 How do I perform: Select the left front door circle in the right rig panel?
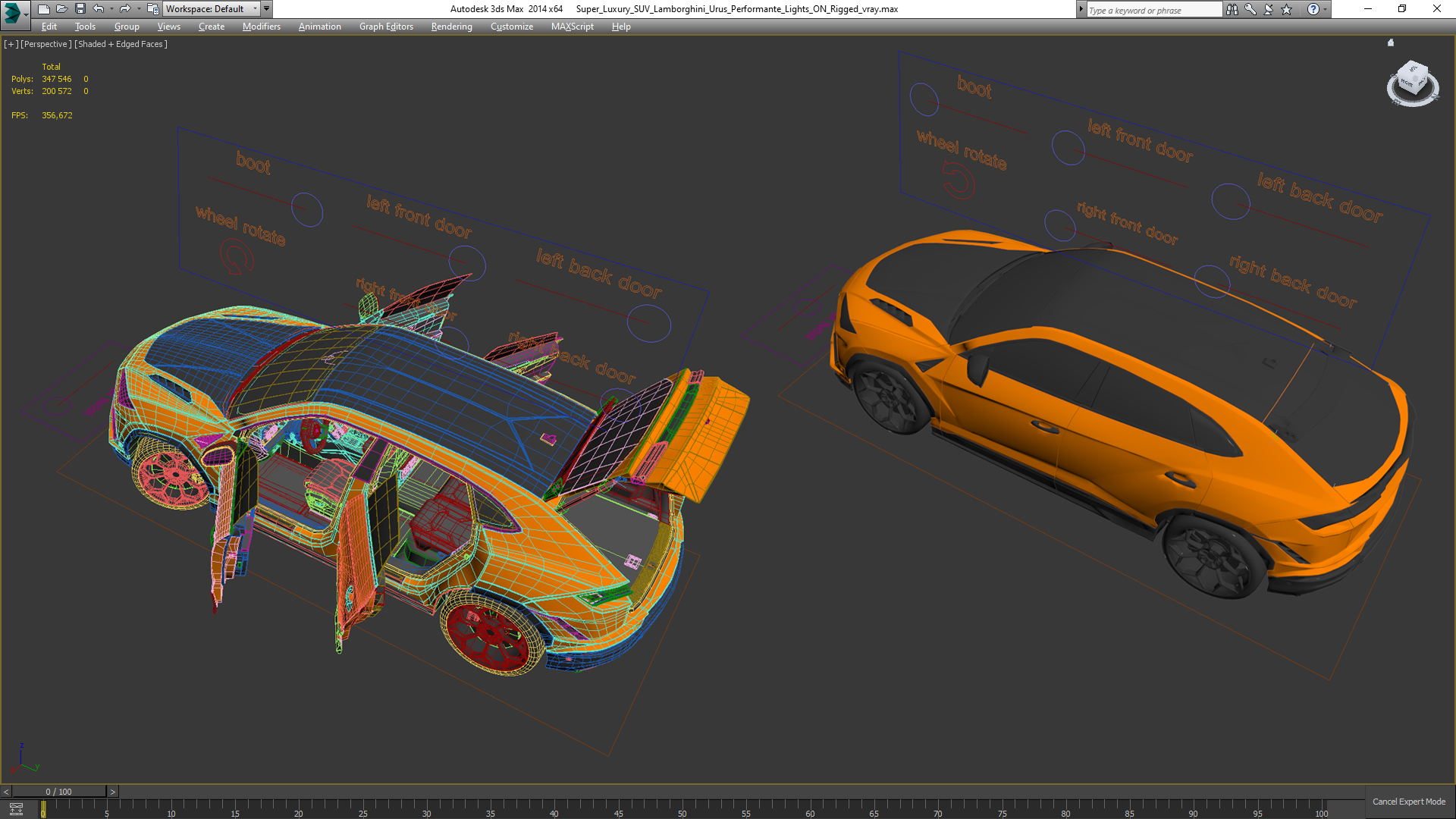(x=1068, y=147)
